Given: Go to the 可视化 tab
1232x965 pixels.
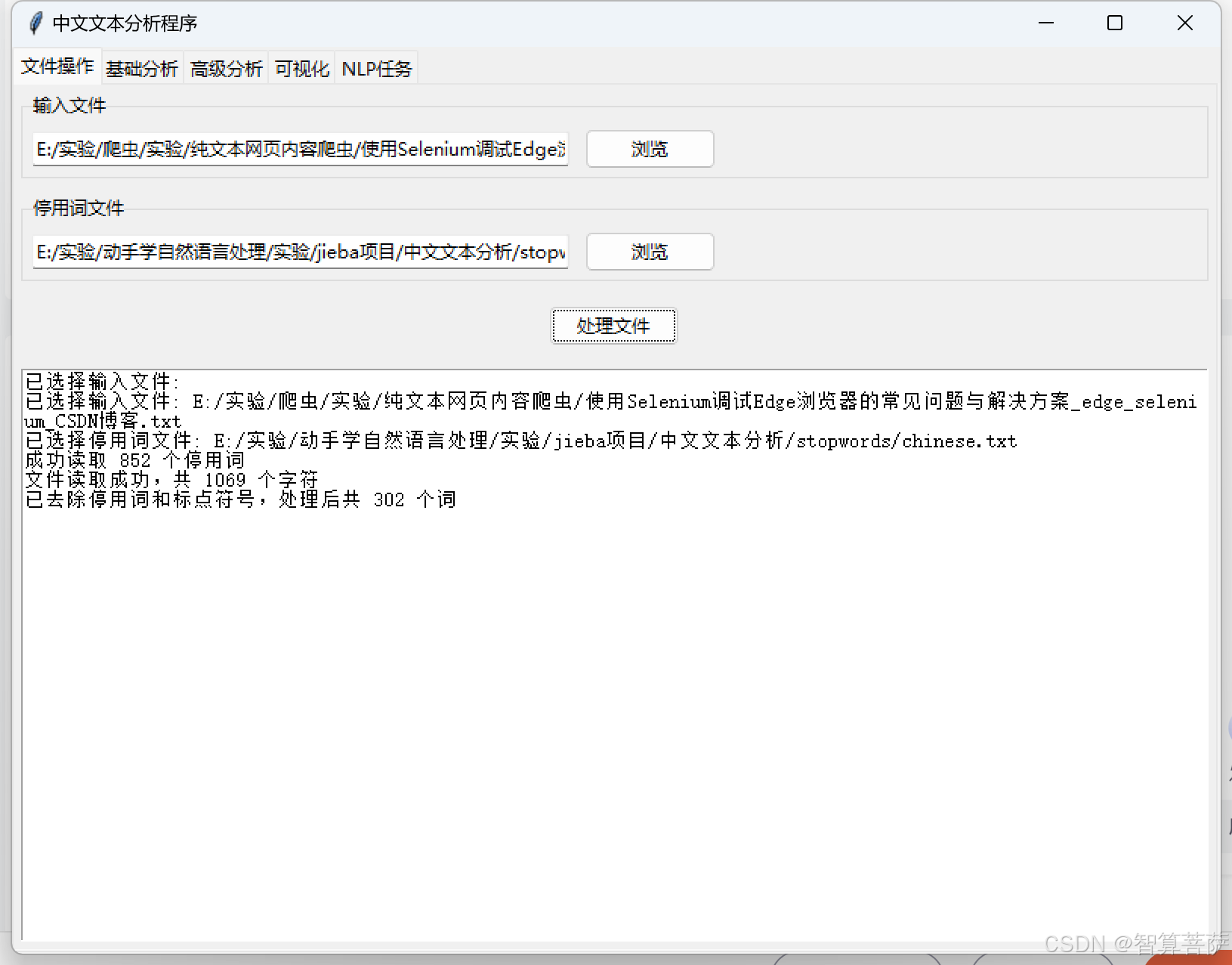Looking at the screenshot, I should (x=301, y=70).
